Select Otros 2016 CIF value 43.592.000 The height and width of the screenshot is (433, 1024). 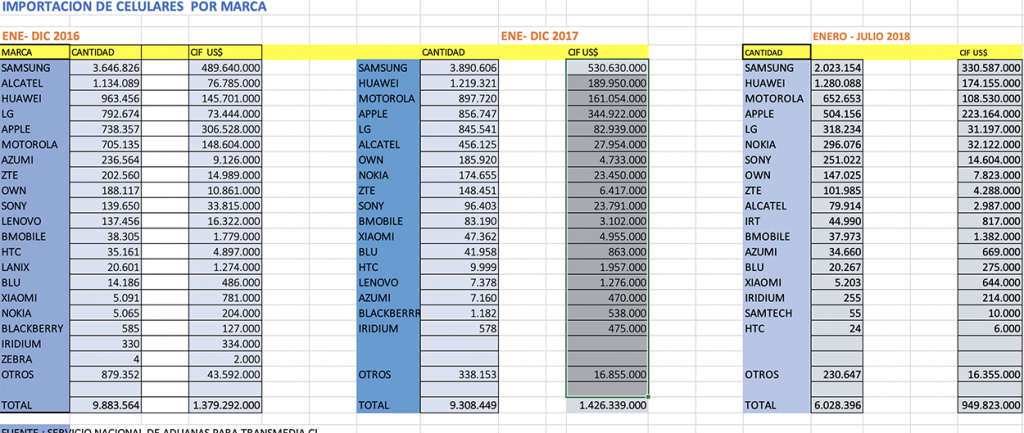(x=225, y=375)
